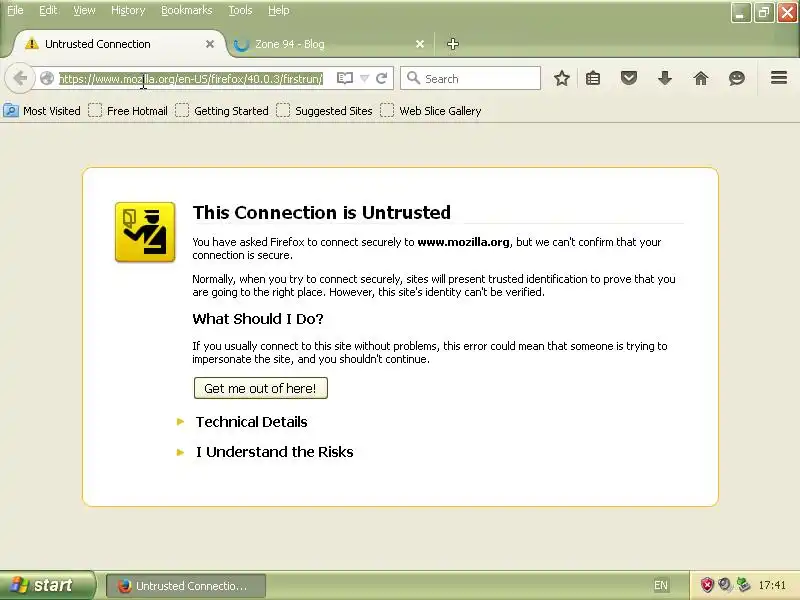The height and width of the screenshot is (600, 800).
Task: Minimize the Firefox window
Action: tap(741, 13)
